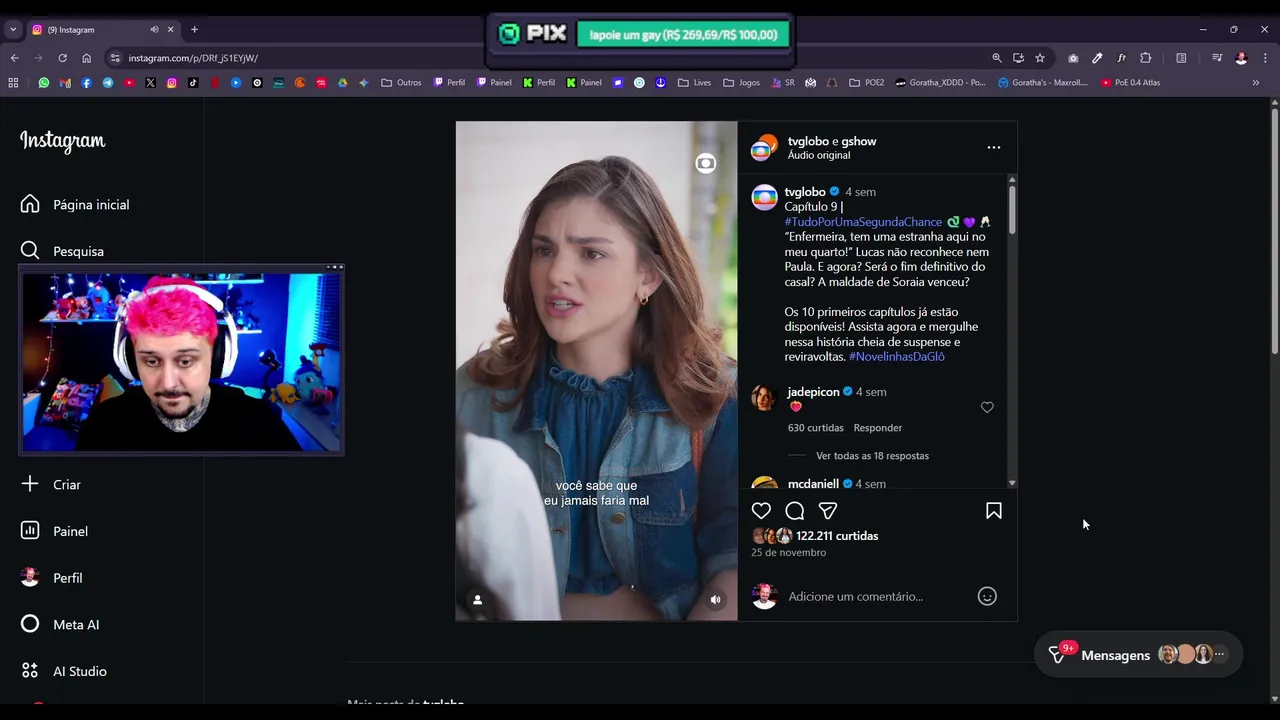
Task: Click the comments scrollbar thumb
Action: [1012, 209]
